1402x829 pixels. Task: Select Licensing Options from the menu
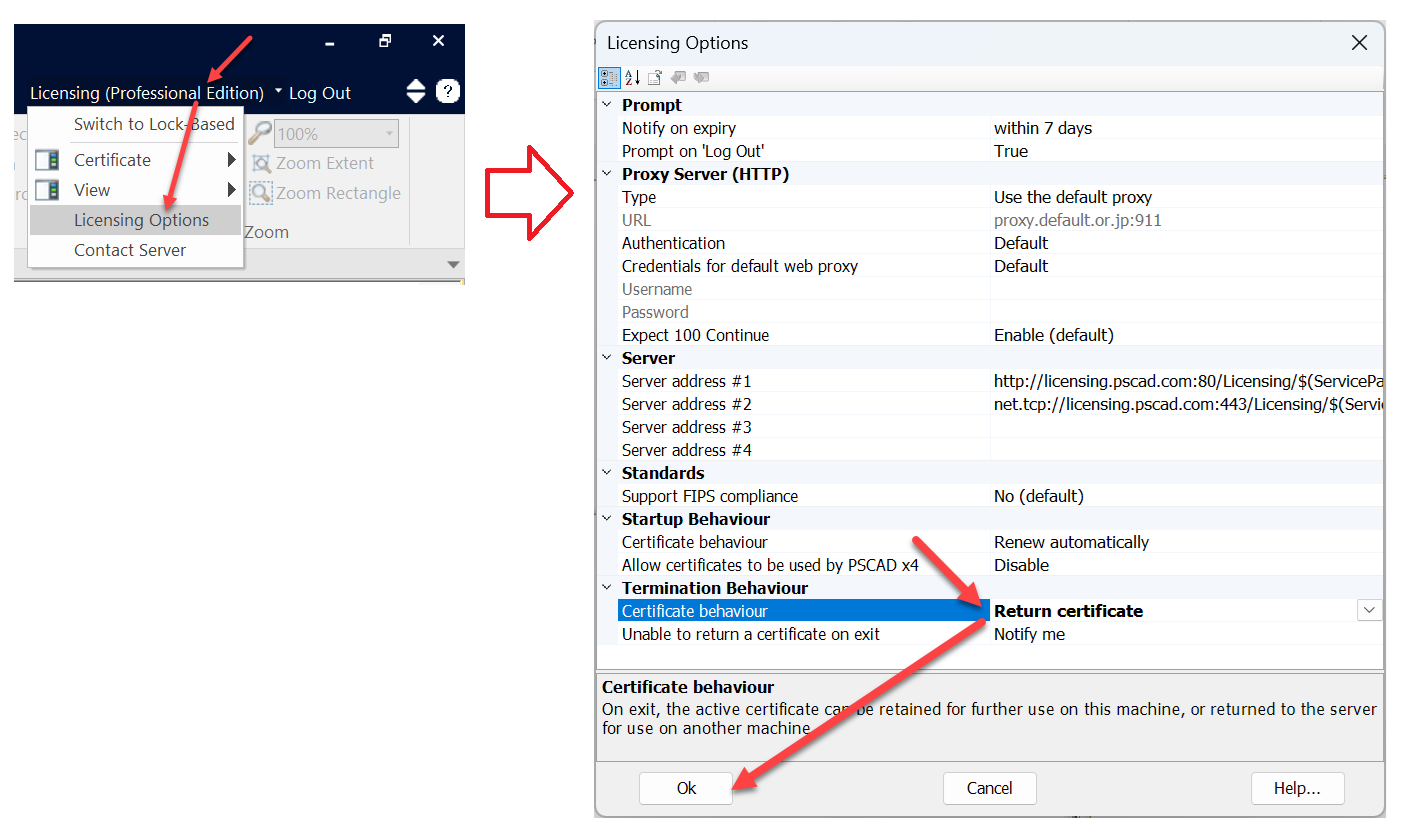click(x=141, y=220)
